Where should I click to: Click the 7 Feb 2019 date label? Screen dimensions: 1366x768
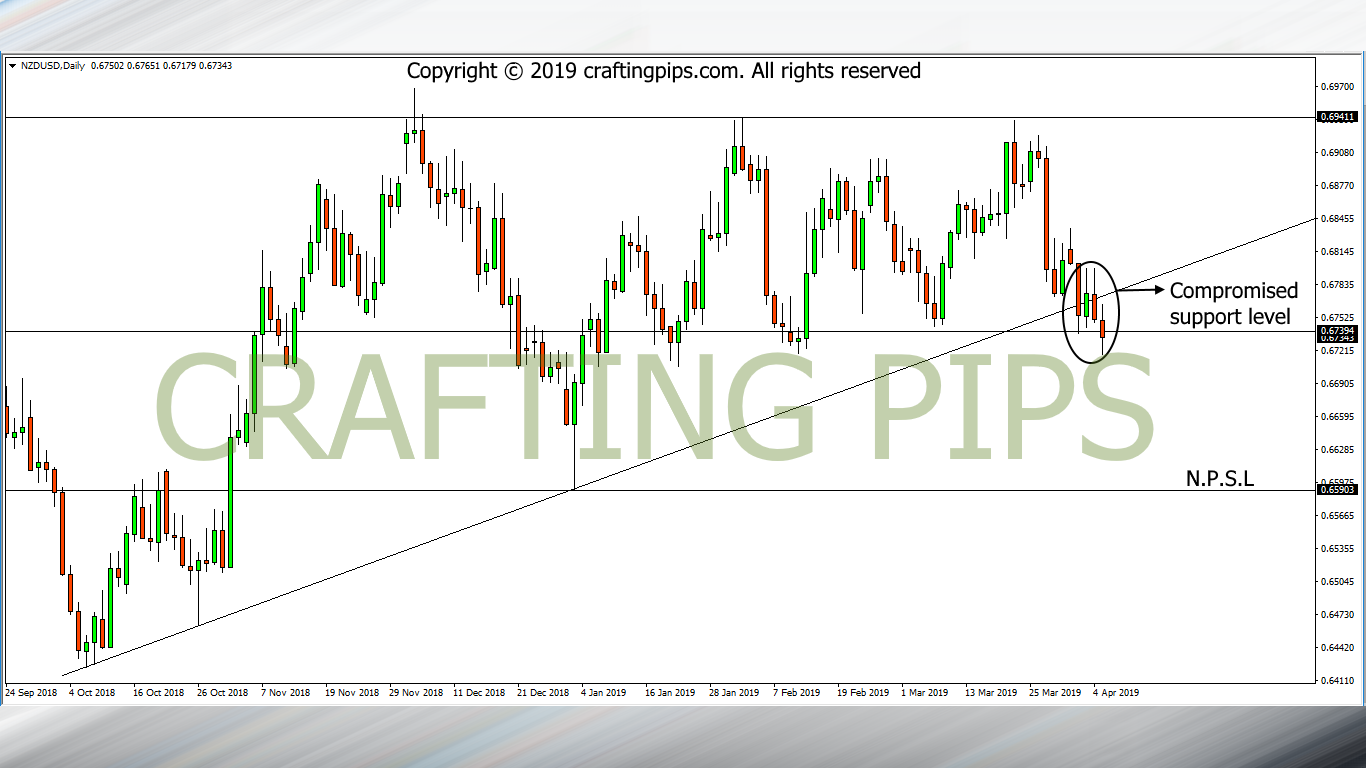797,692
